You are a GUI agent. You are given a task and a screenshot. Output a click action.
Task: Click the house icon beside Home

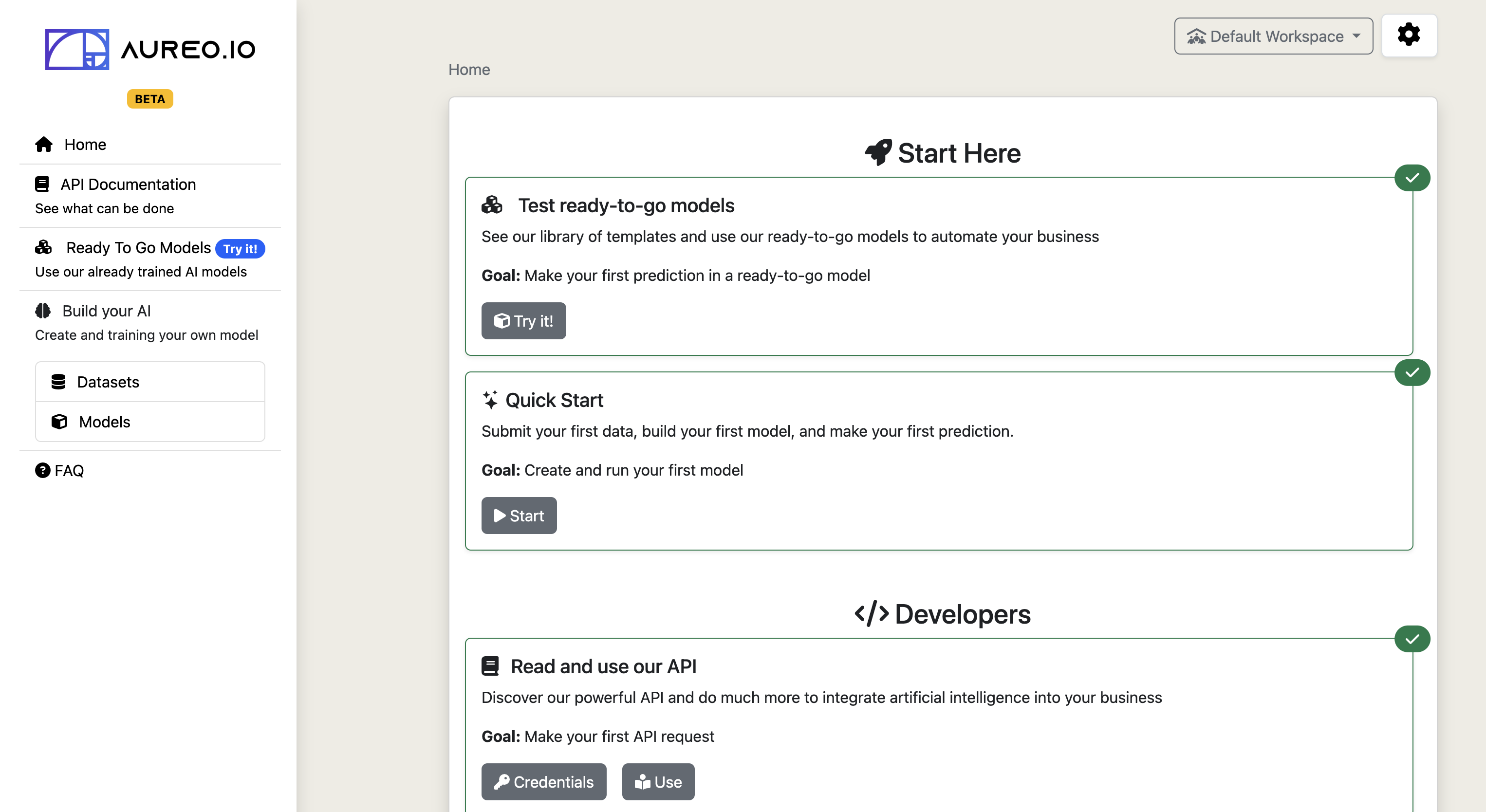[x=44, y=144]
